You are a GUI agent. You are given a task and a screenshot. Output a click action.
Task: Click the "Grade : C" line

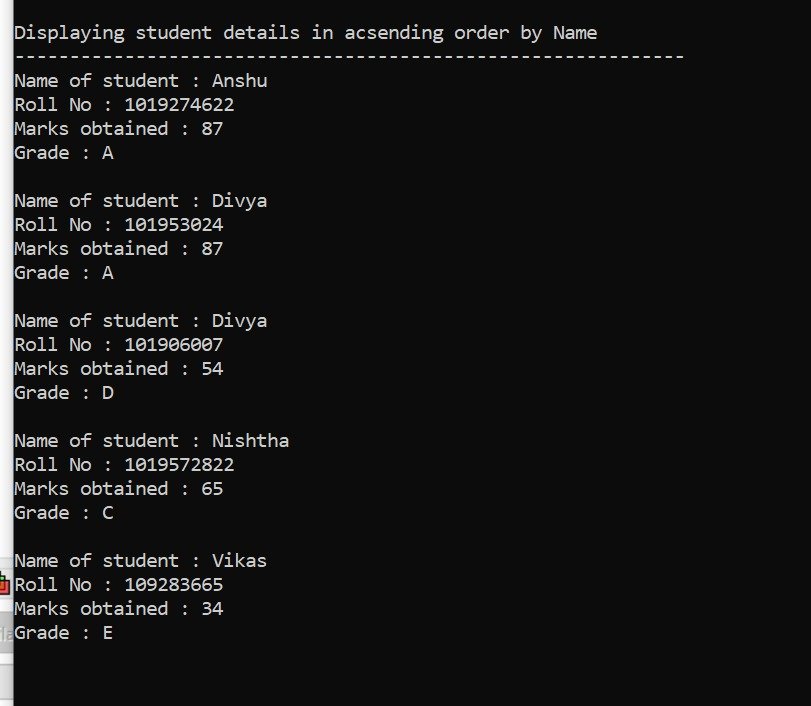64,513
